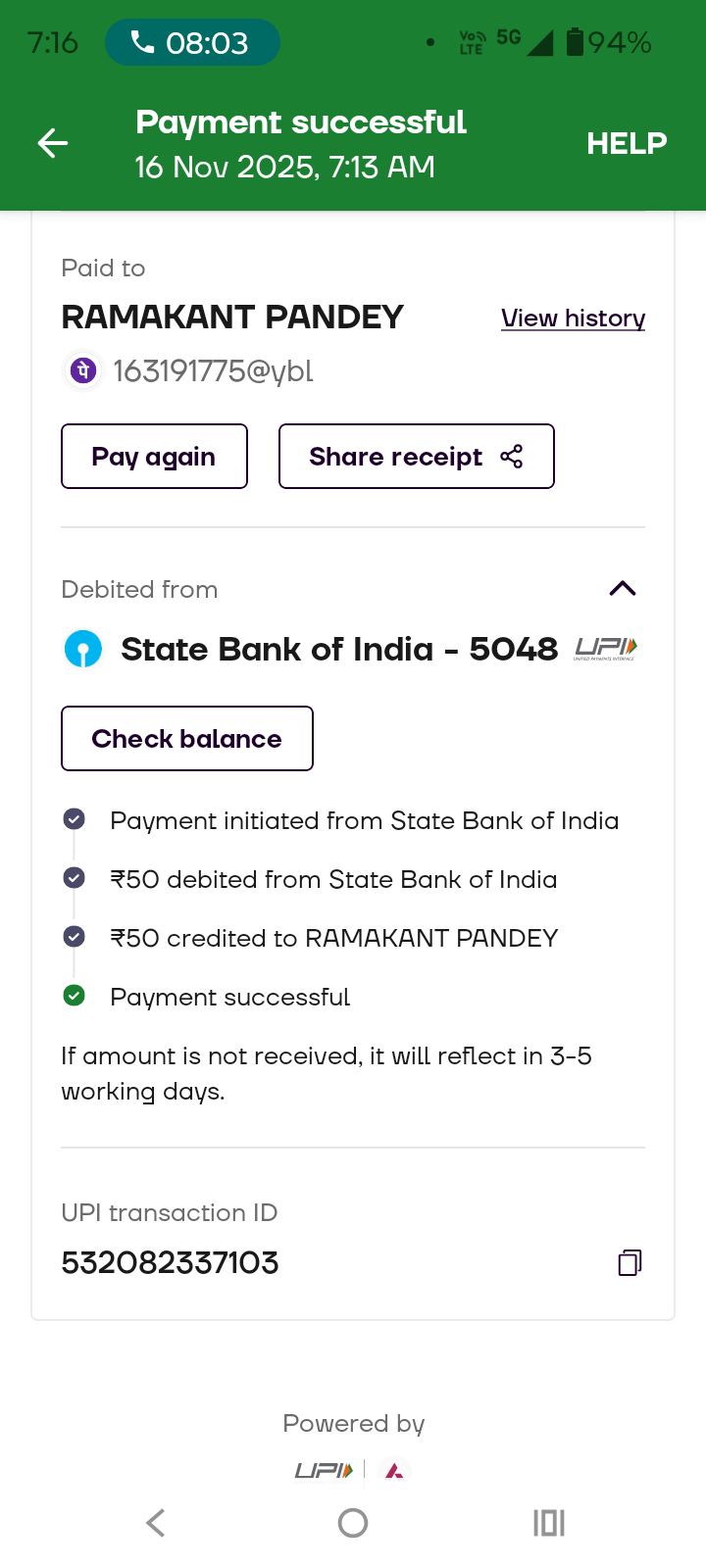
Task: Click the share icon on Share receipt
Action: coord(512,457)
